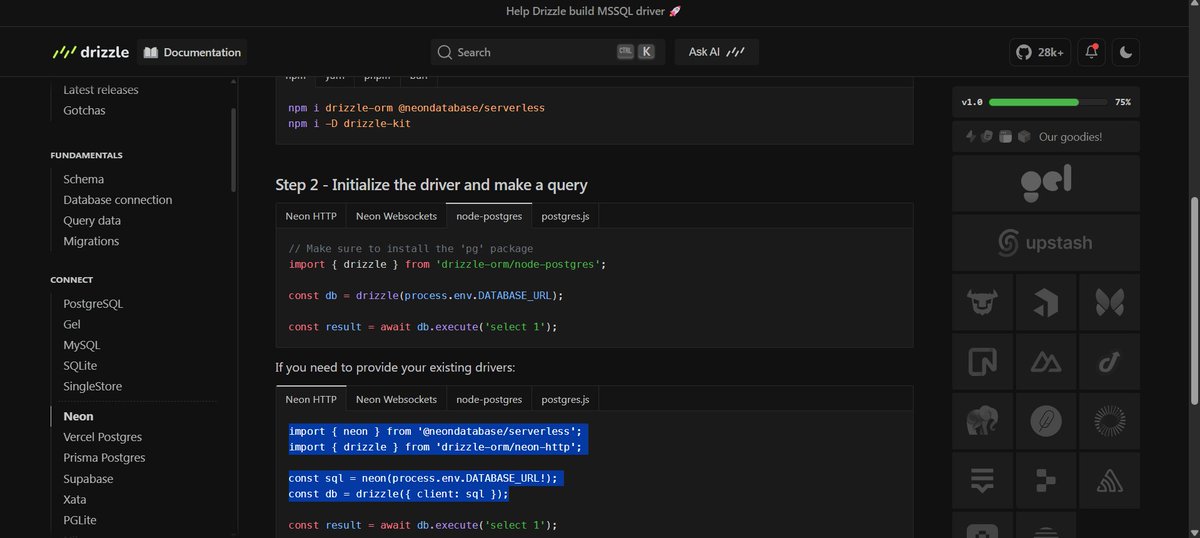
Task: Open the square N-shaped sponsor logo
Action: 982,361
